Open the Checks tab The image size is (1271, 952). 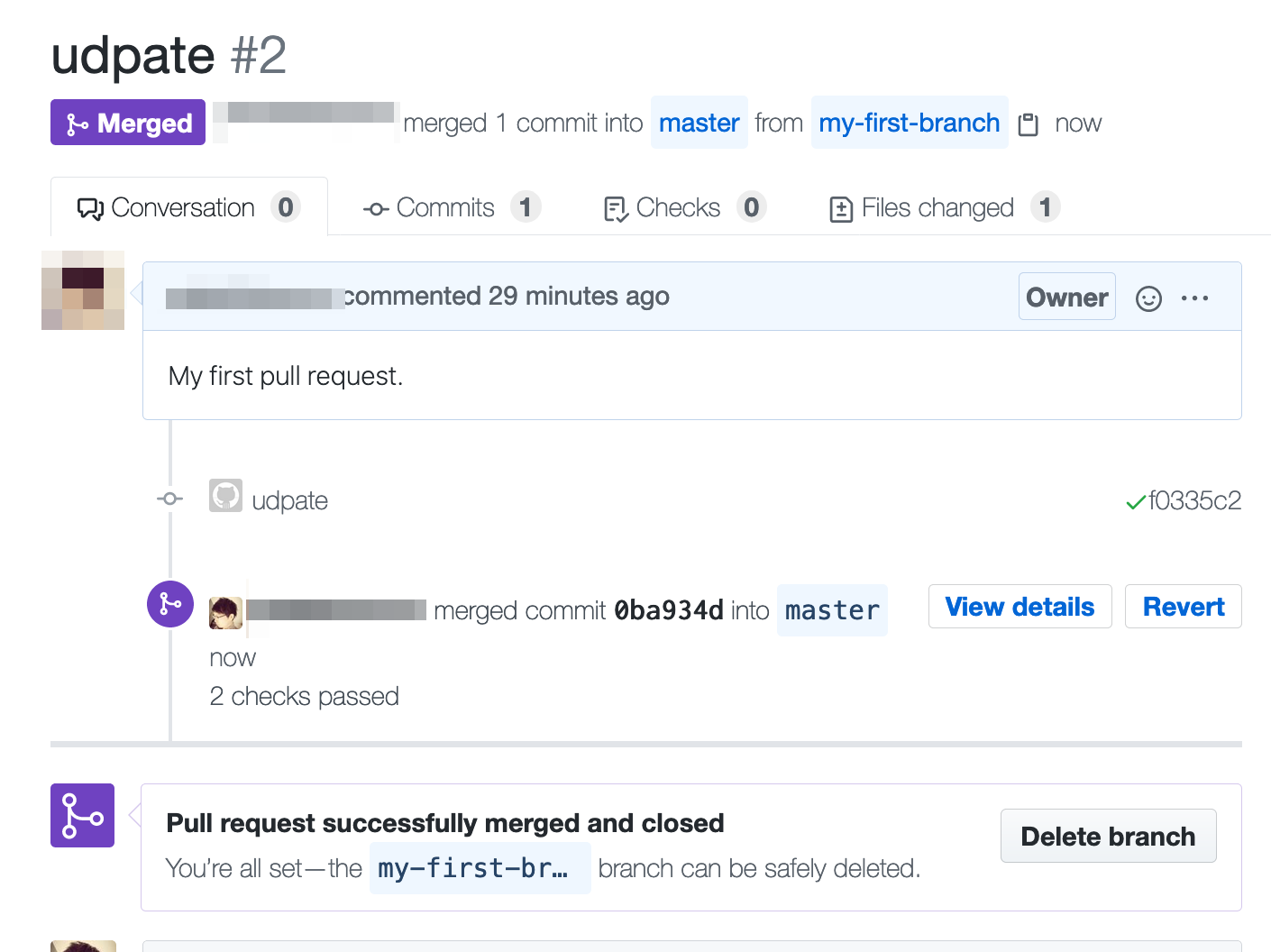(684, 207)
